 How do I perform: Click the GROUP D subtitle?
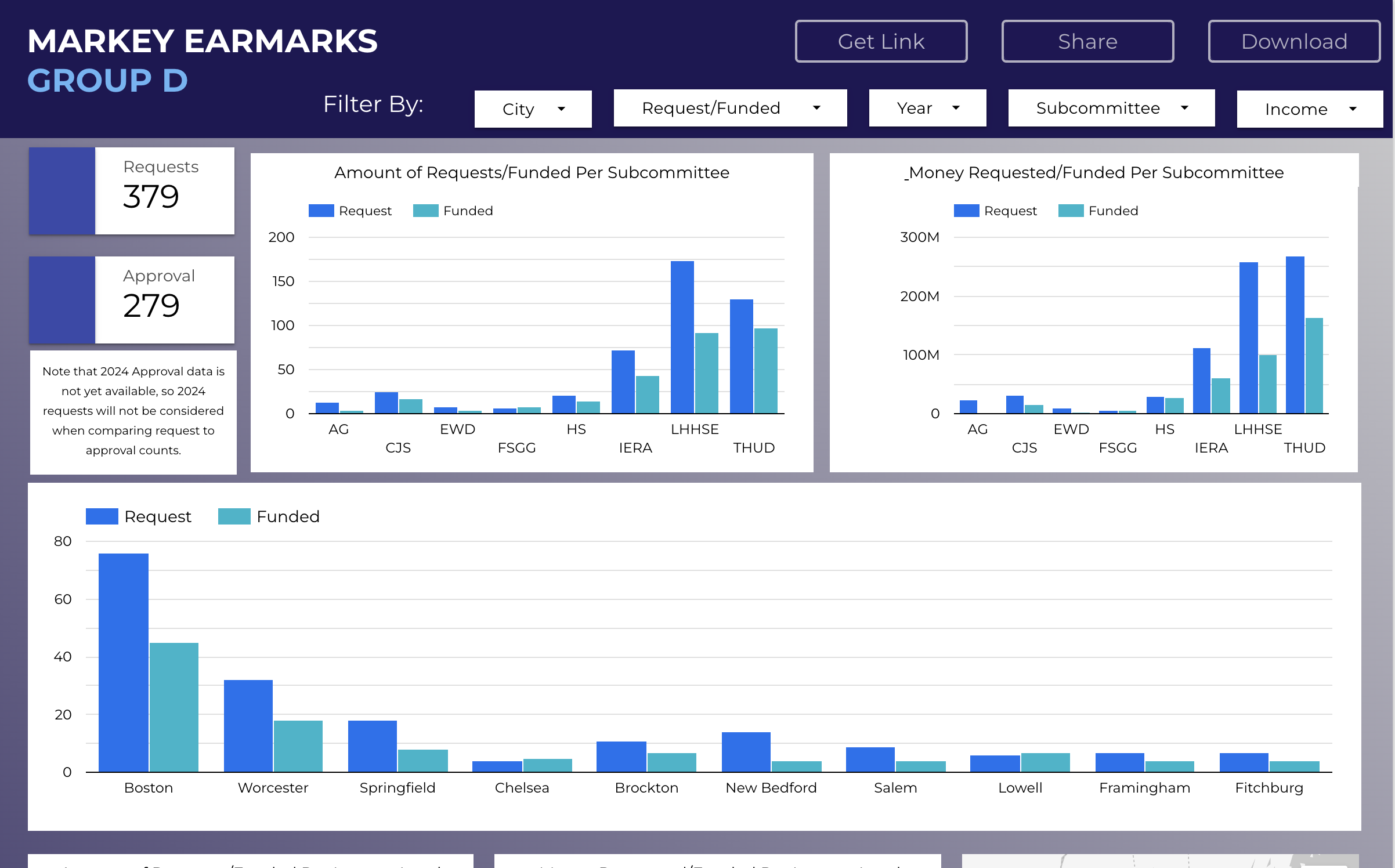point(108,80)
